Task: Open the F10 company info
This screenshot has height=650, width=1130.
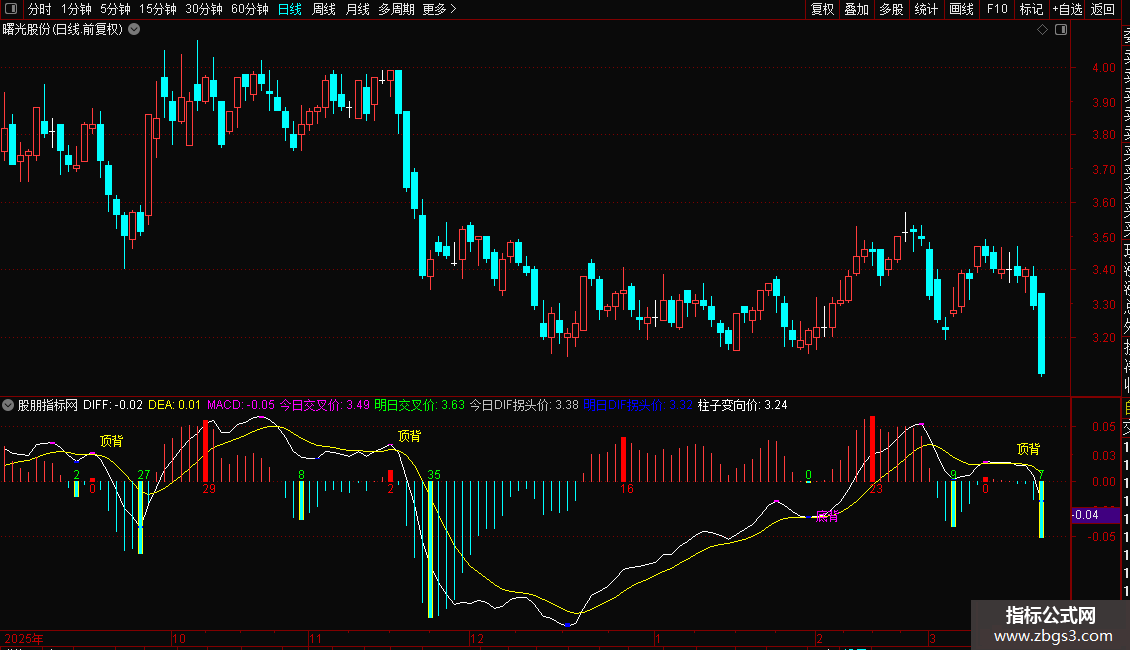Action: click(x=997, y=9)
